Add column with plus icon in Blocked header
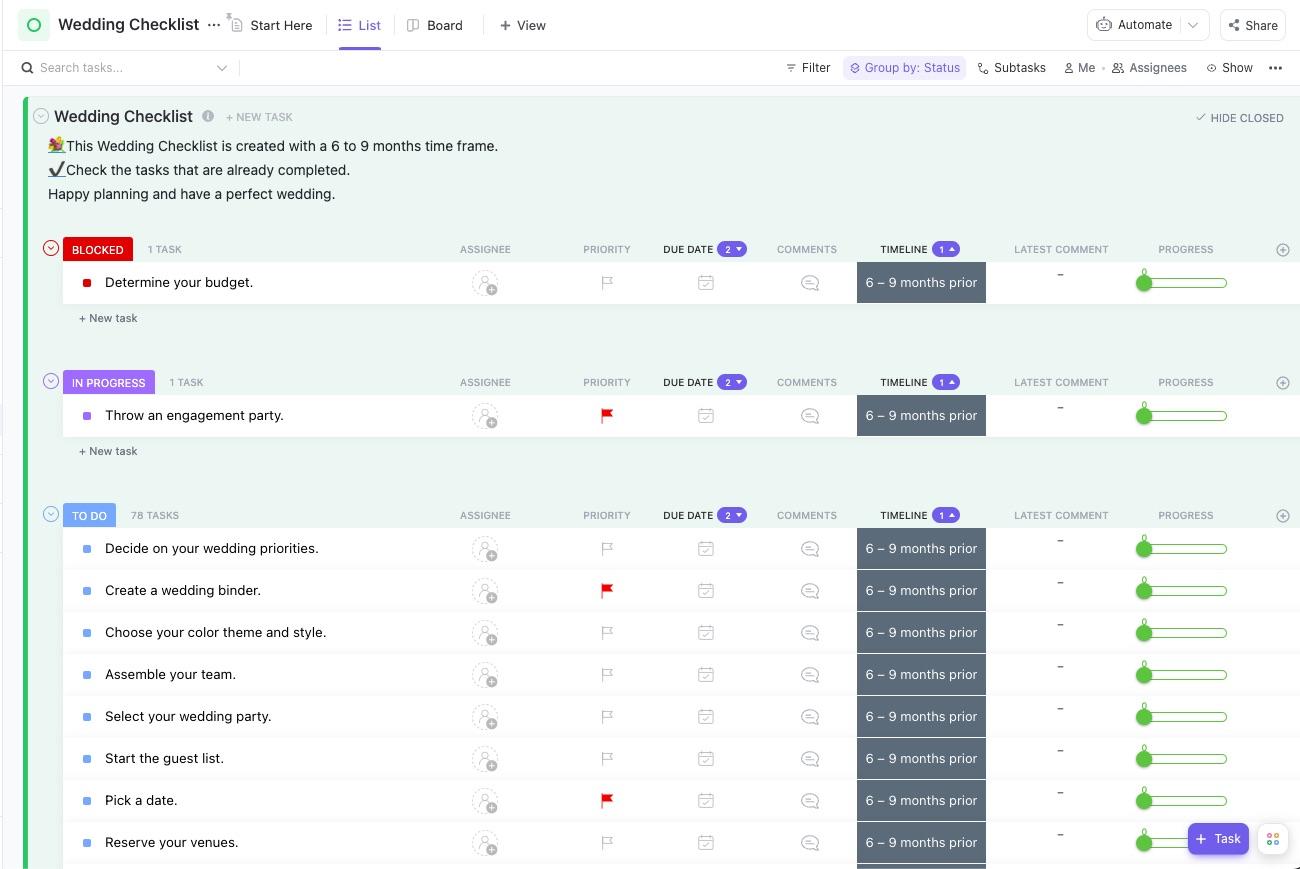Viewport: 1300px width, 869px height. tap(1283, 250)
